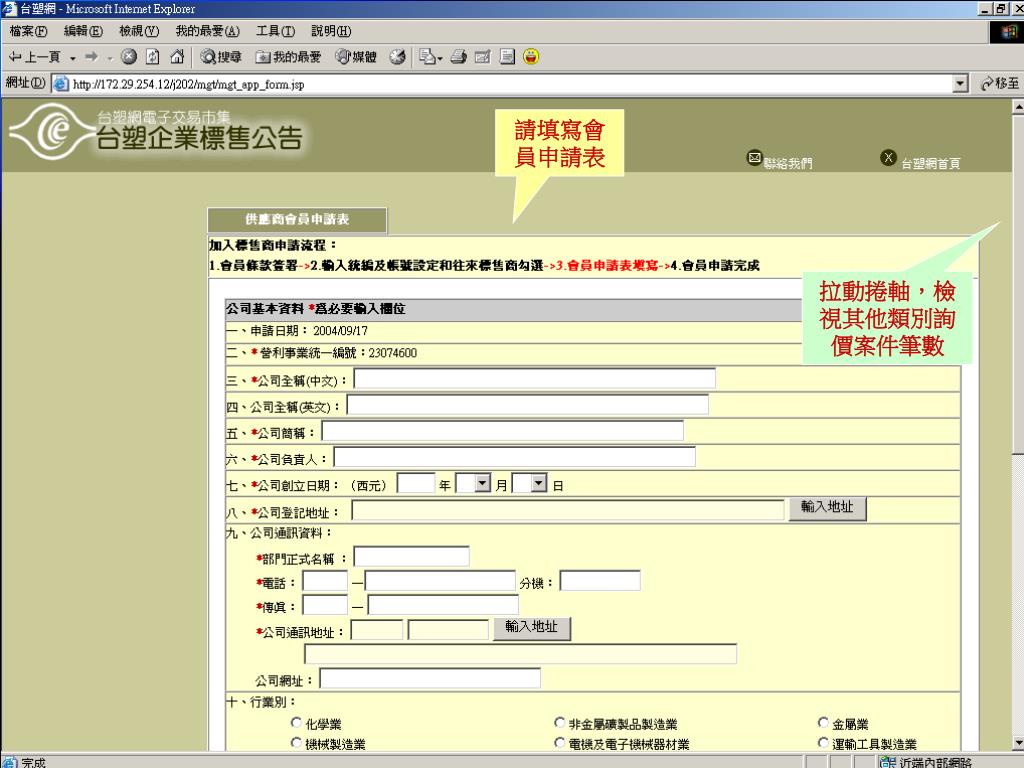This screenshot has height=768, width=1024.
Task: Click the 公司負責人 input field
Action: point(514,457)
